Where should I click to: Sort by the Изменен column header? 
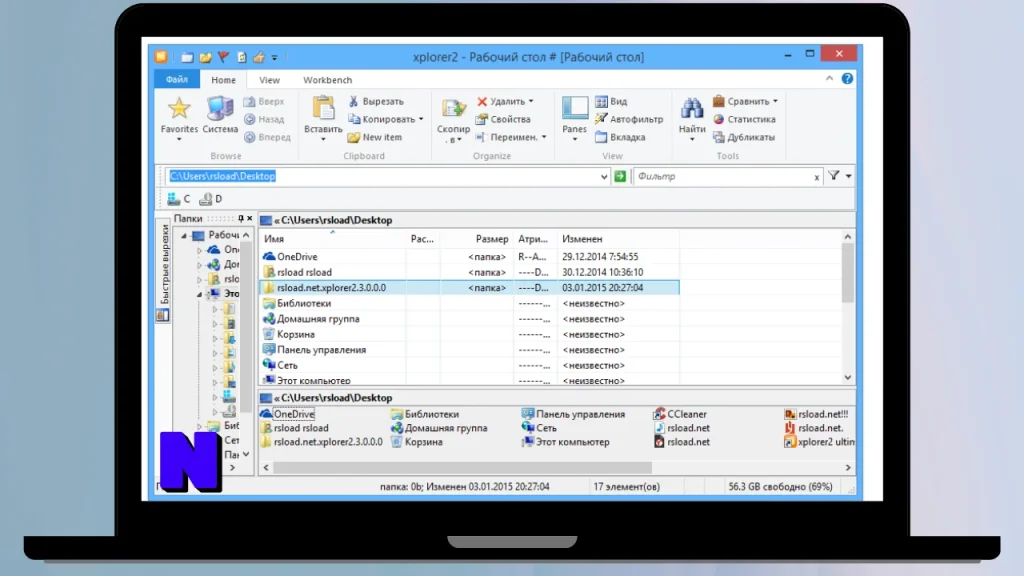(x=618, y=239)
